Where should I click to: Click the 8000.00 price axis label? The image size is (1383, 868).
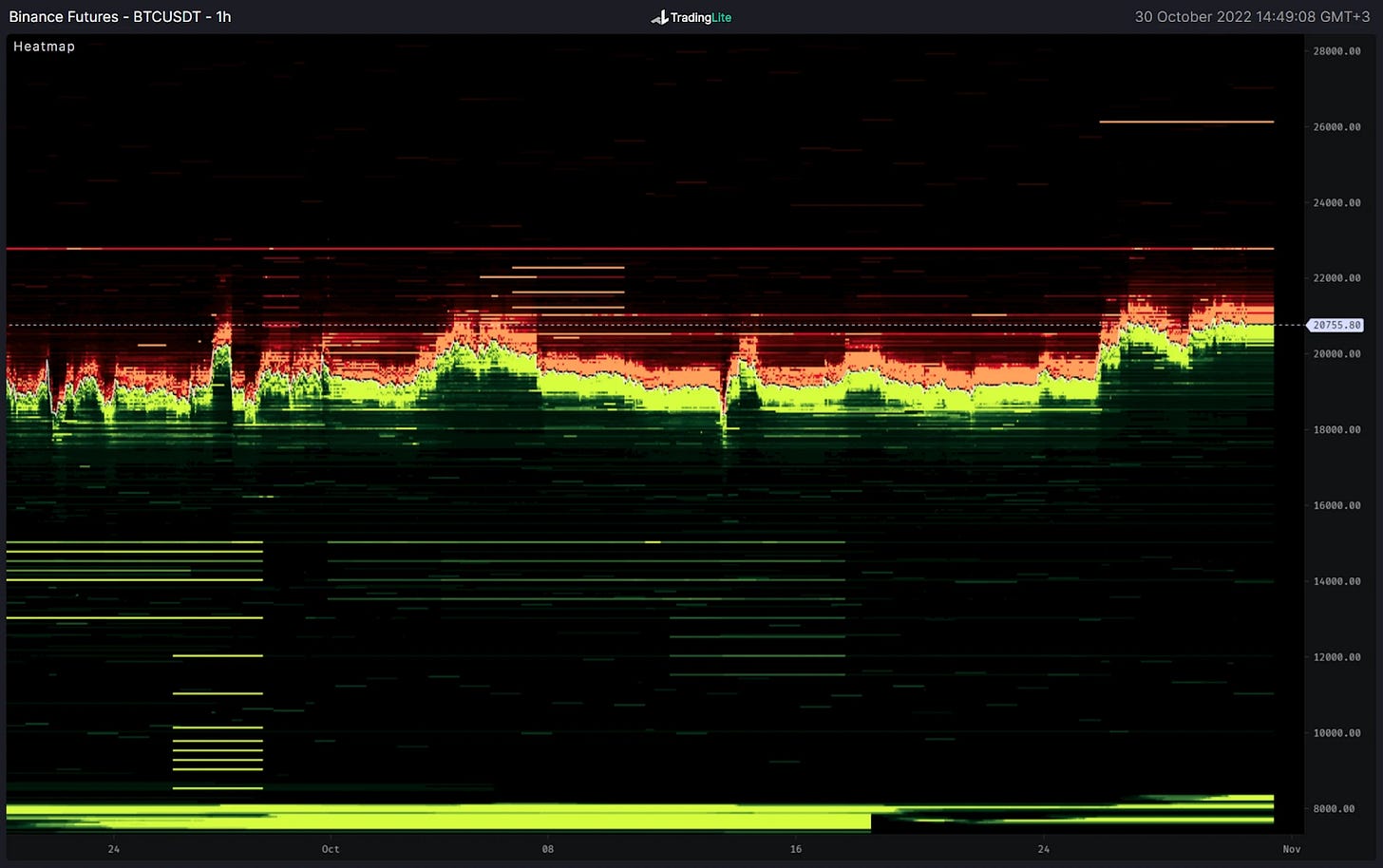[x=1334, y=809]
